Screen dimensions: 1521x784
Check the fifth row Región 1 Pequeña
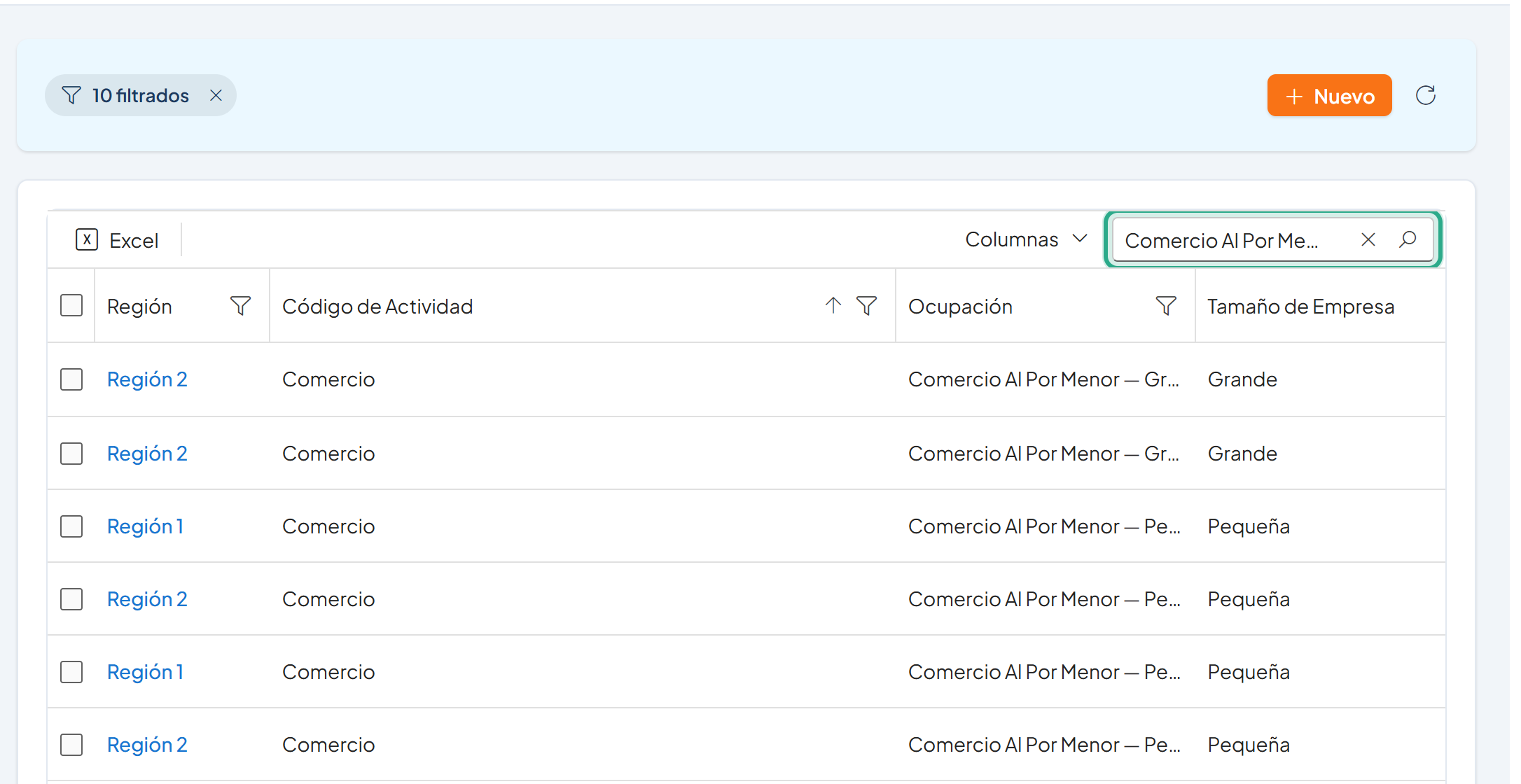click(71, 672)
